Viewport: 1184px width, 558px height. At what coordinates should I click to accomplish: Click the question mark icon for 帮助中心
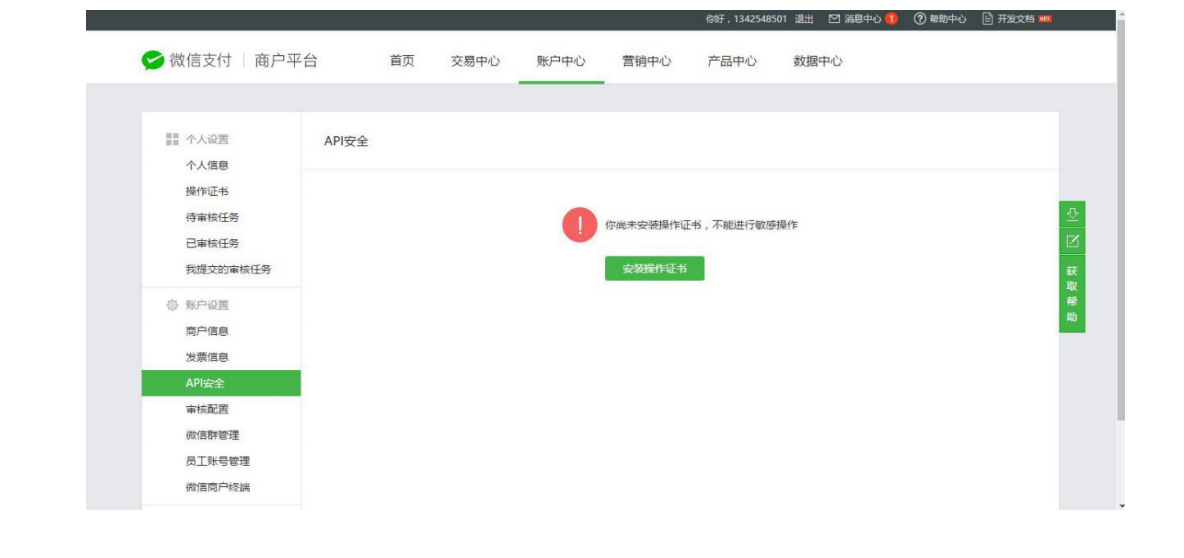[919, 19]
